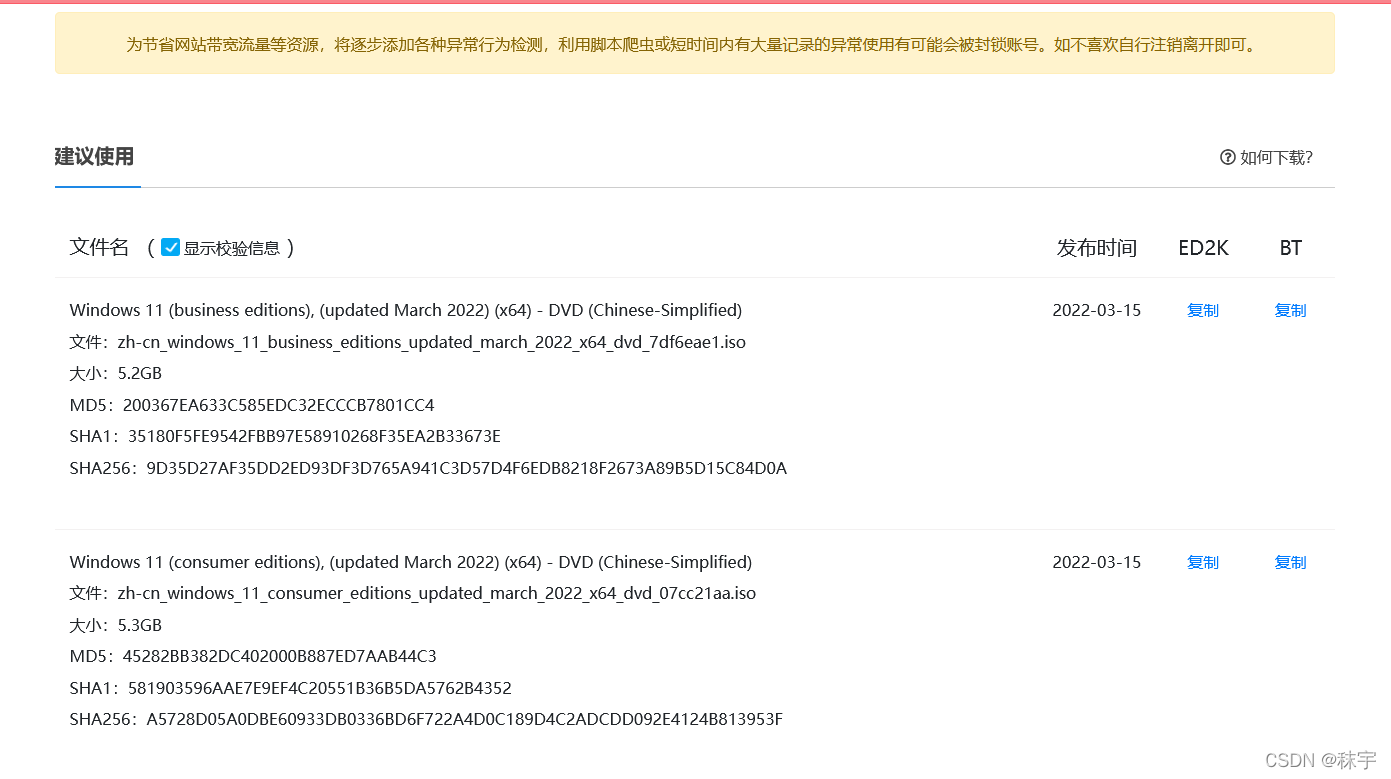Click consumer editions release date 2022-03-15

(1097, 562)
